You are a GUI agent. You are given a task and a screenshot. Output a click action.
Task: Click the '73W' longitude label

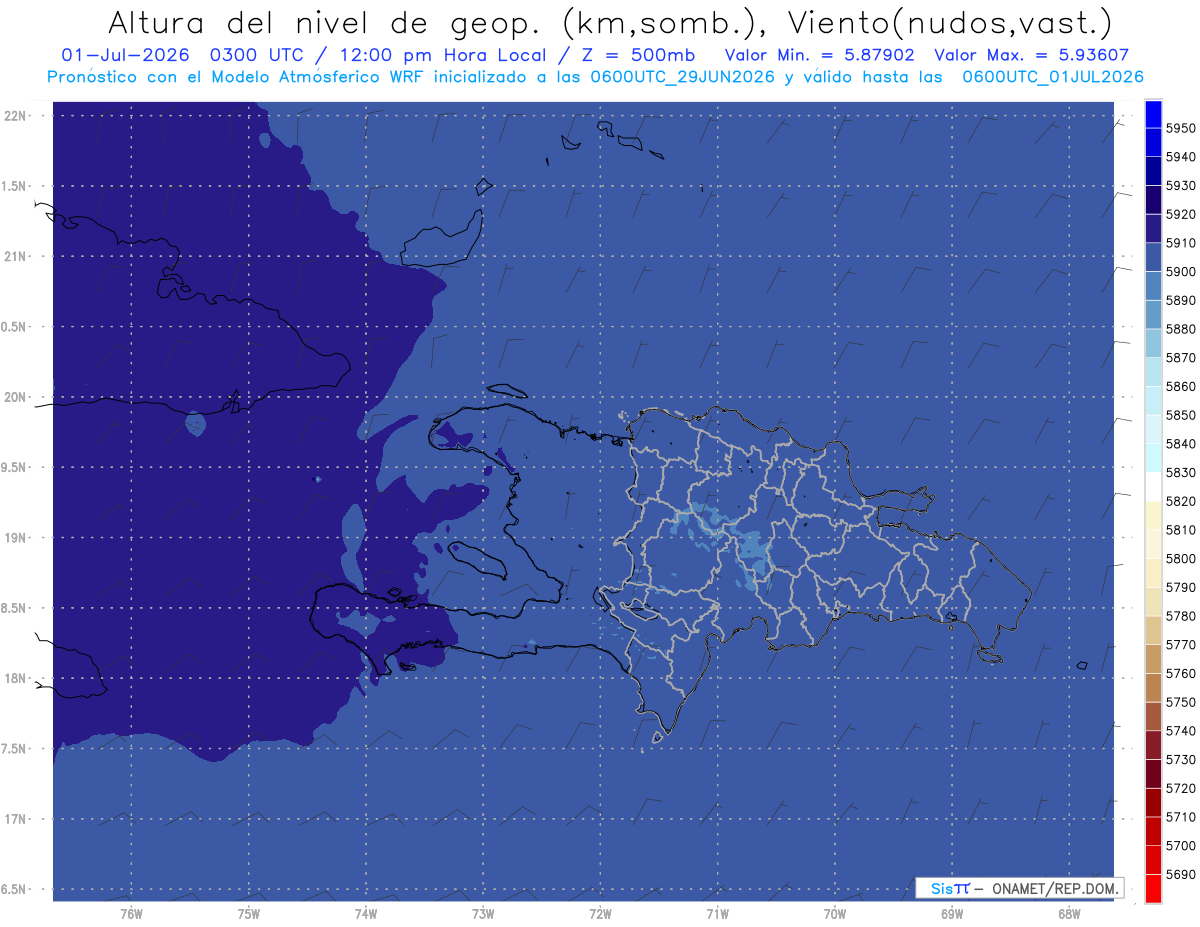[x=483, y=914]
